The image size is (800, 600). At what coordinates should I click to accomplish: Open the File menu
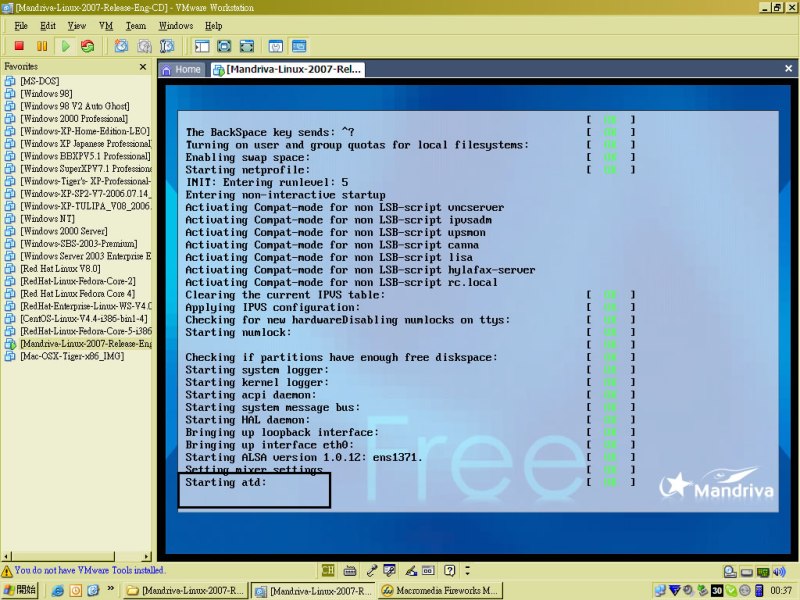coord(21,26)
